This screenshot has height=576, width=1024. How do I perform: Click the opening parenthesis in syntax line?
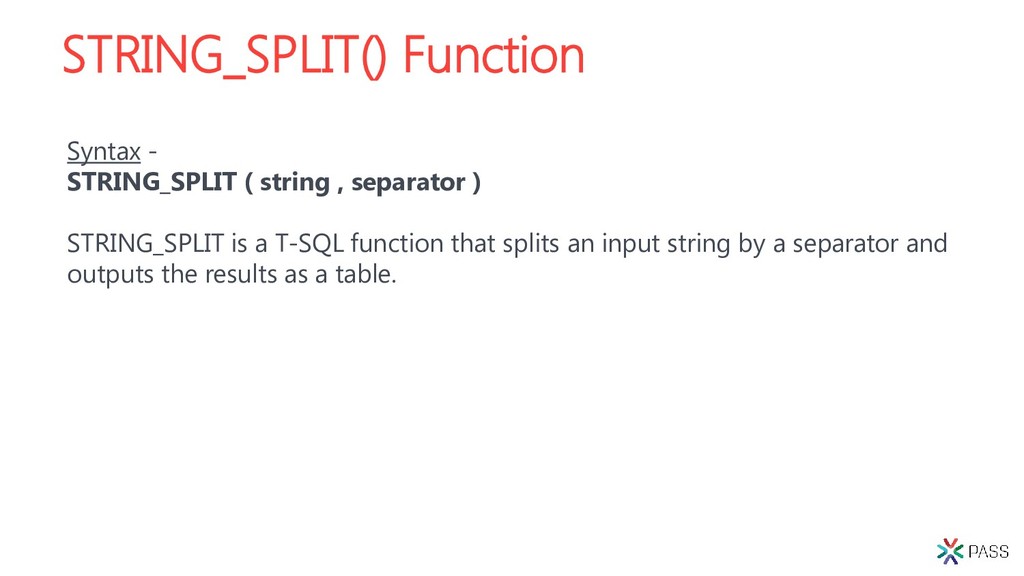[x=249, y=183]
